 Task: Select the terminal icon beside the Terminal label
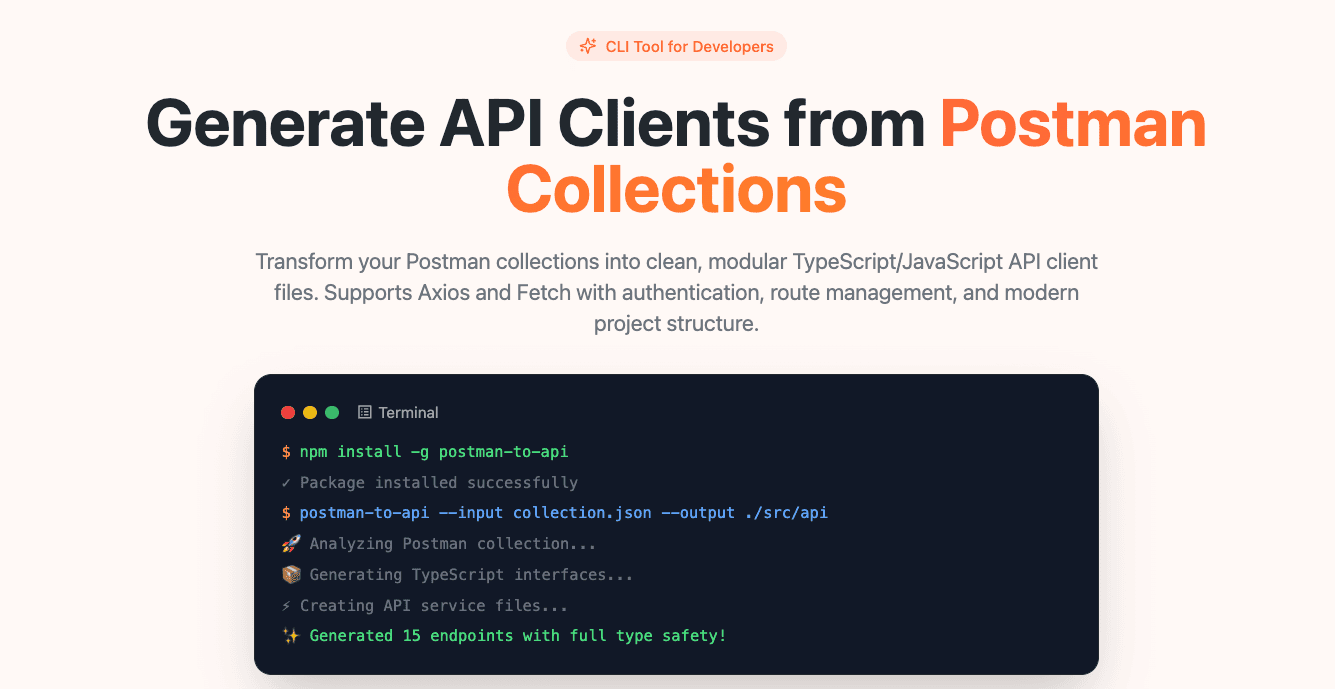[364, 412]
